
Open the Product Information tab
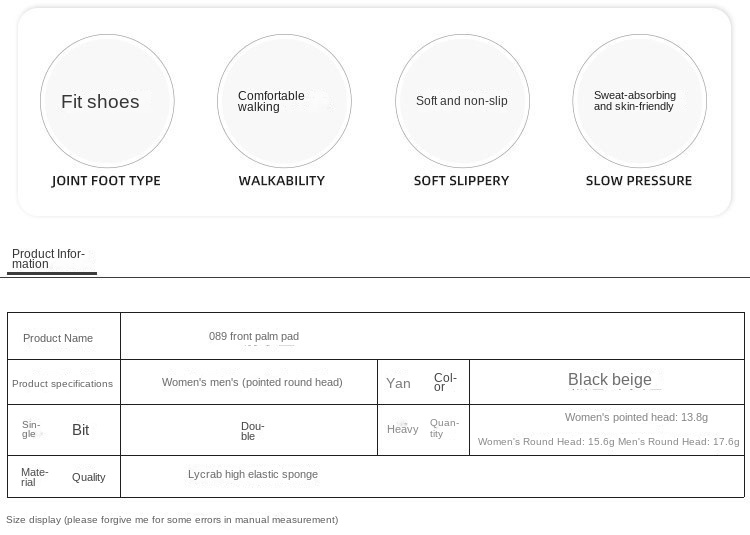pos(49,259)
